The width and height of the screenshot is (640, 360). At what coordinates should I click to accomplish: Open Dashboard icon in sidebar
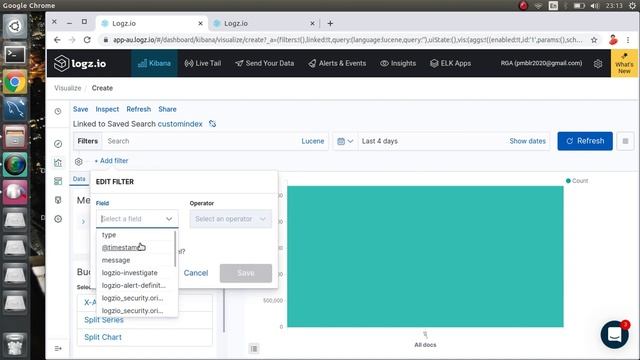pyautogui.click(x=58, y=181)
